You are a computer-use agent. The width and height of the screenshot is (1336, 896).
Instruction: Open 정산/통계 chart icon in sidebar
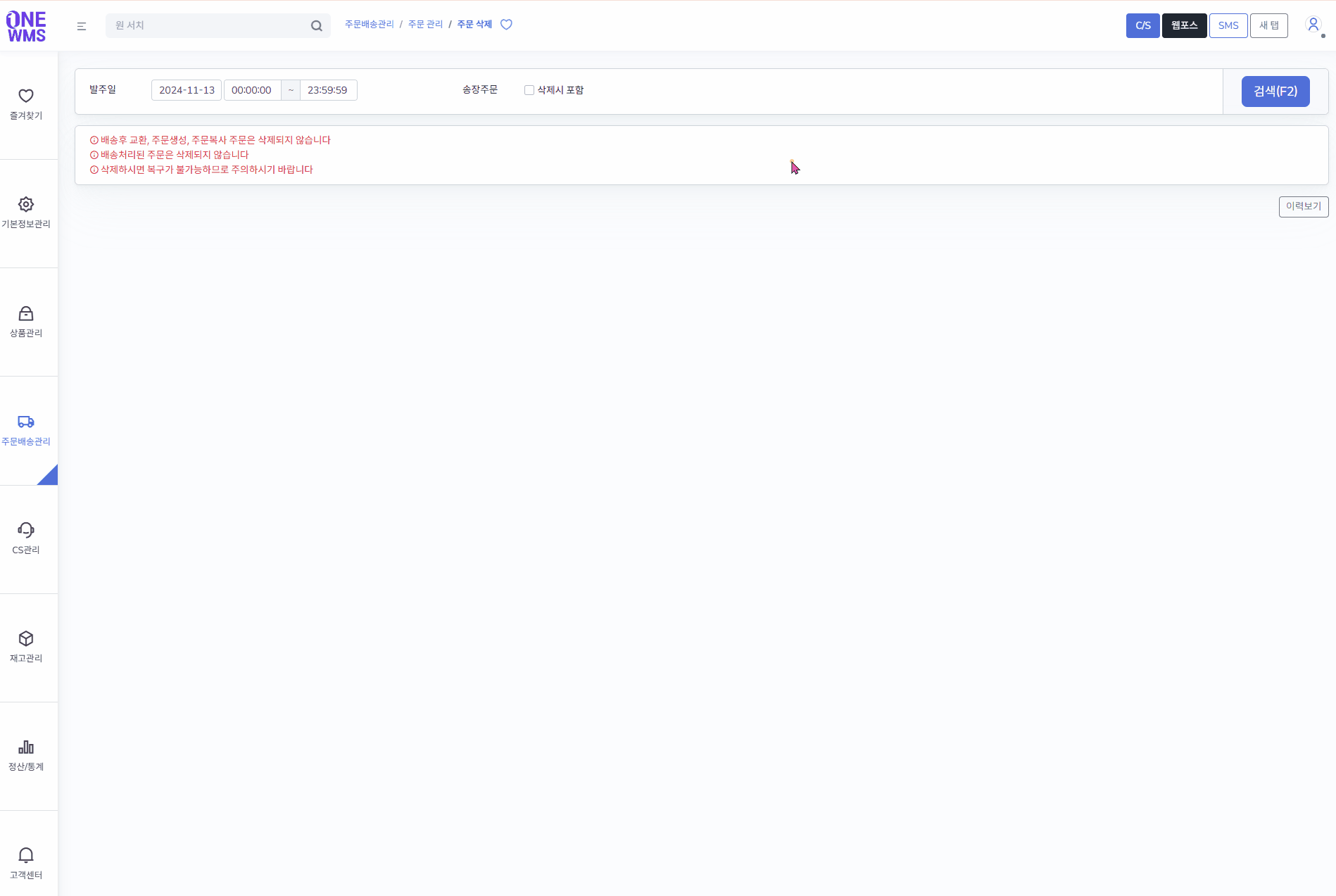point(26,747)
